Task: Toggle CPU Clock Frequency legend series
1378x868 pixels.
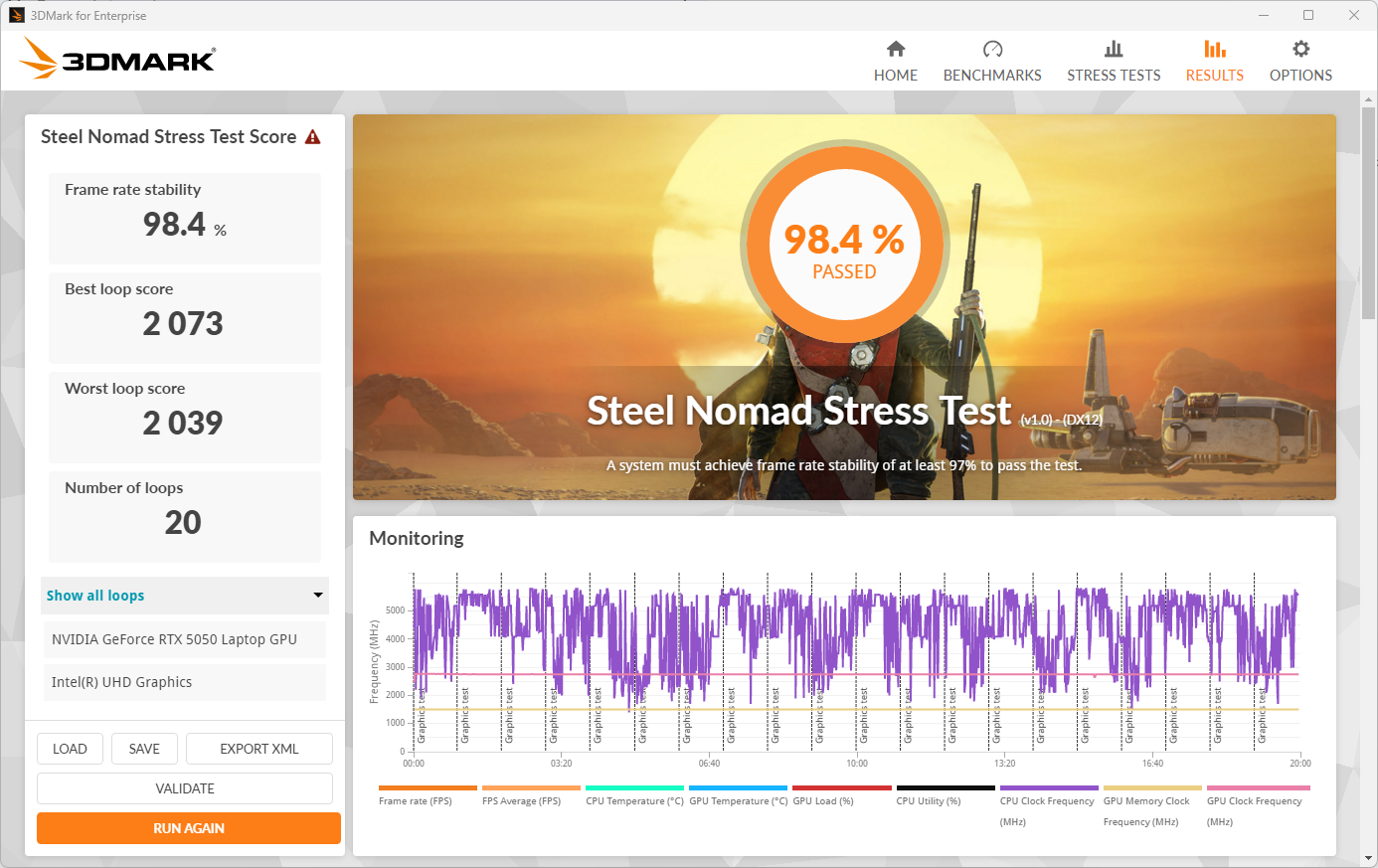Action: [1049, 806]
